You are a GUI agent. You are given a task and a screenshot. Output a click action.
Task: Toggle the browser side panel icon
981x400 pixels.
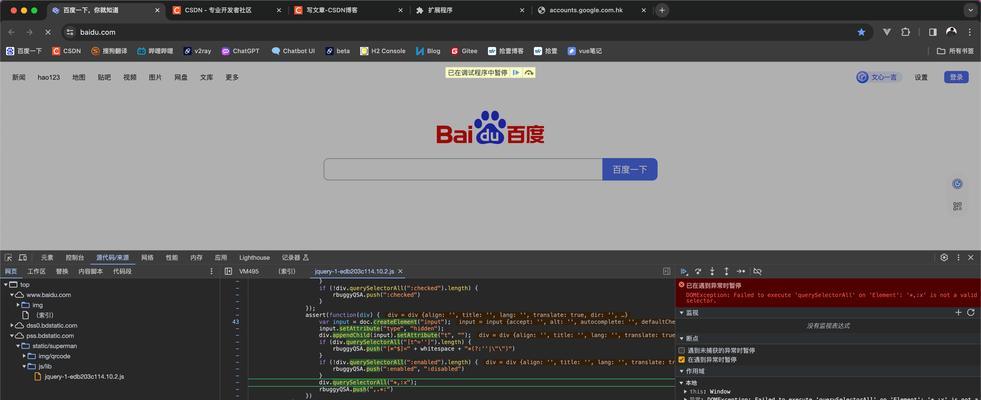point(932,32)
